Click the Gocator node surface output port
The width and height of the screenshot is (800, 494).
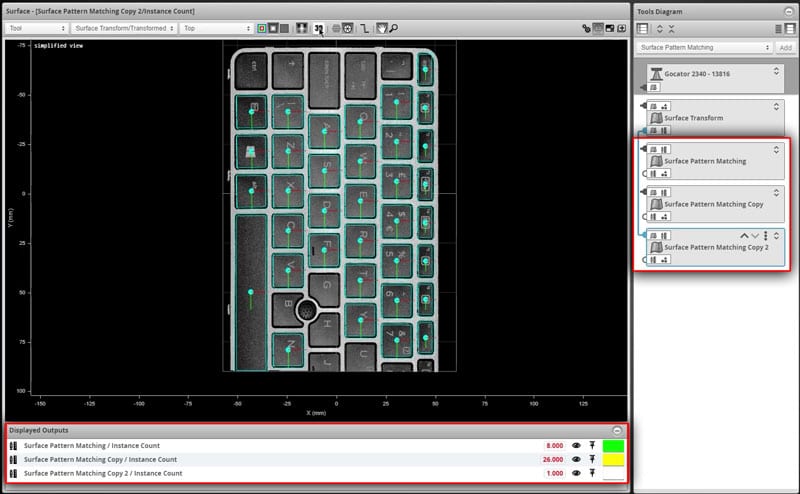654,87
